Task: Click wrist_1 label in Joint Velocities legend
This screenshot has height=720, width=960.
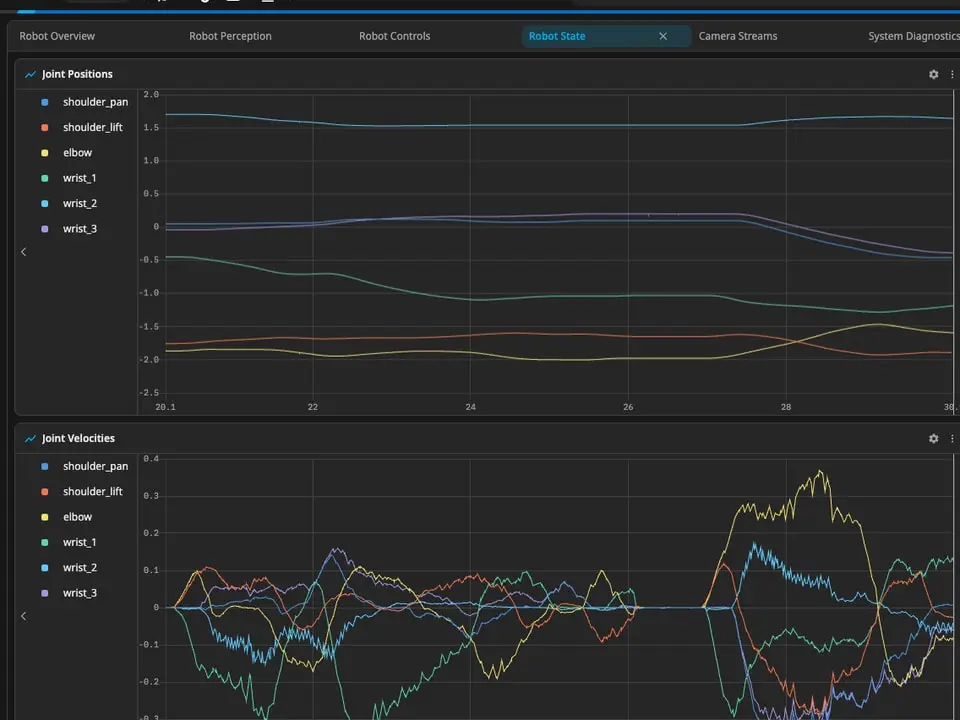Action: point(80,542)
